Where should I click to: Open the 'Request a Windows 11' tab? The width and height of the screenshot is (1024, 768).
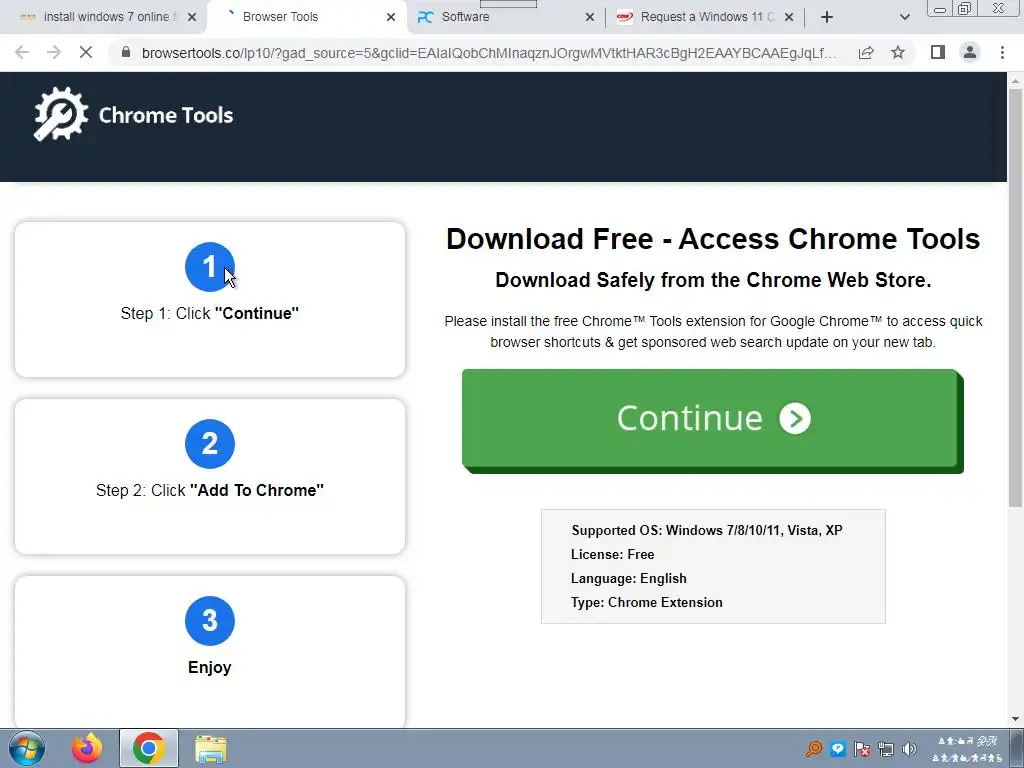(705, 17)
